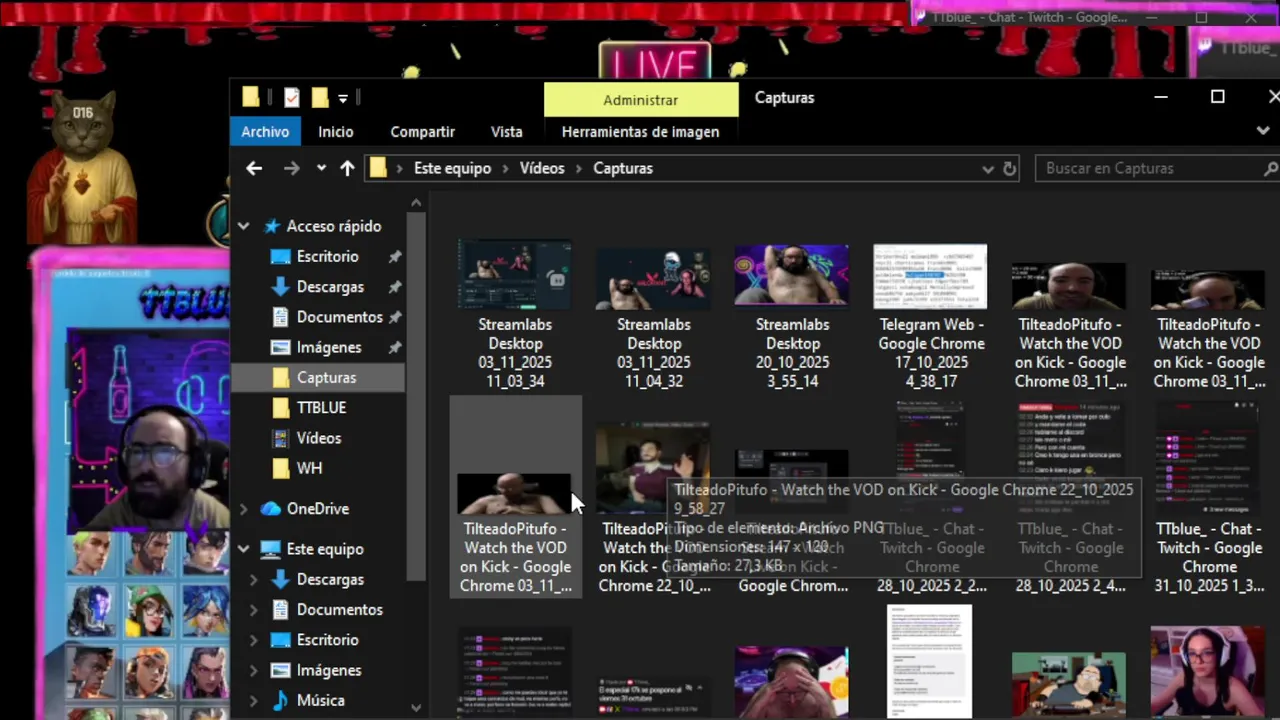Open Customize Quick Access Toolbar dropdown
This screenshot has width=1280, height=720.
point(343,98)
